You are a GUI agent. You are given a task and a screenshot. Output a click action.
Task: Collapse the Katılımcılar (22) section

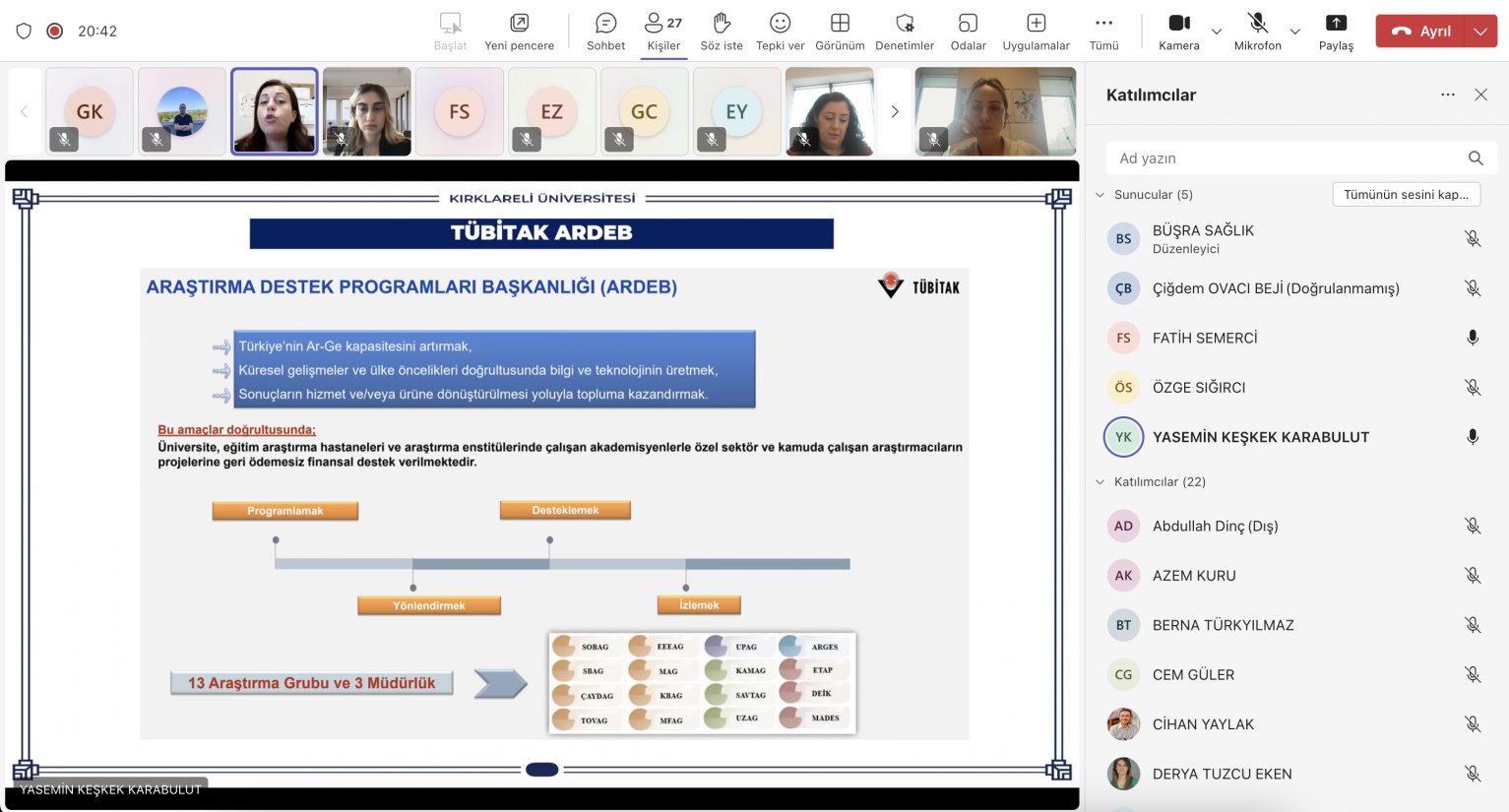coord(1100,482)
